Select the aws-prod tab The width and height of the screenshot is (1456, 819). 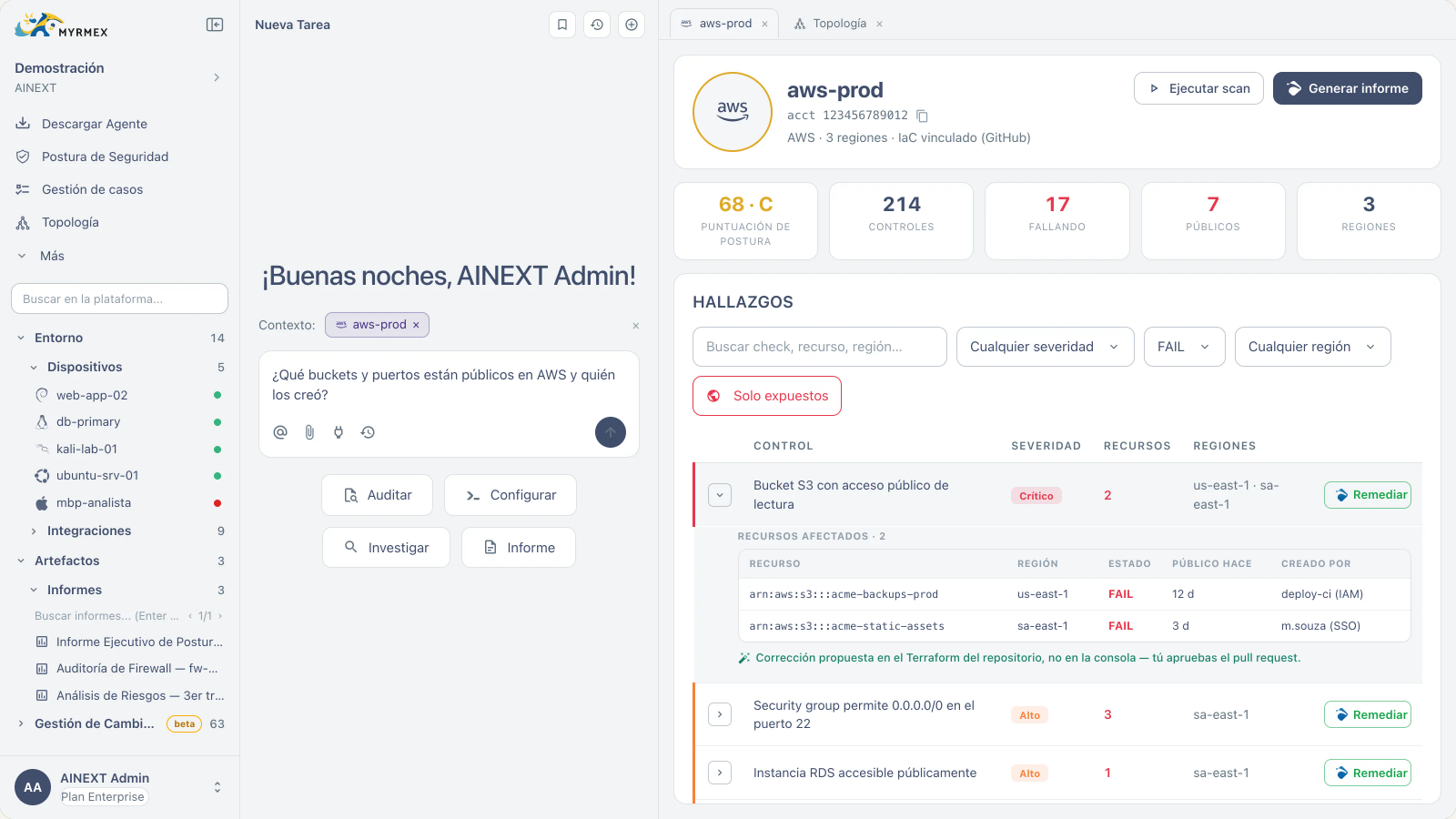pyautogui.click(x=725, y=24)
